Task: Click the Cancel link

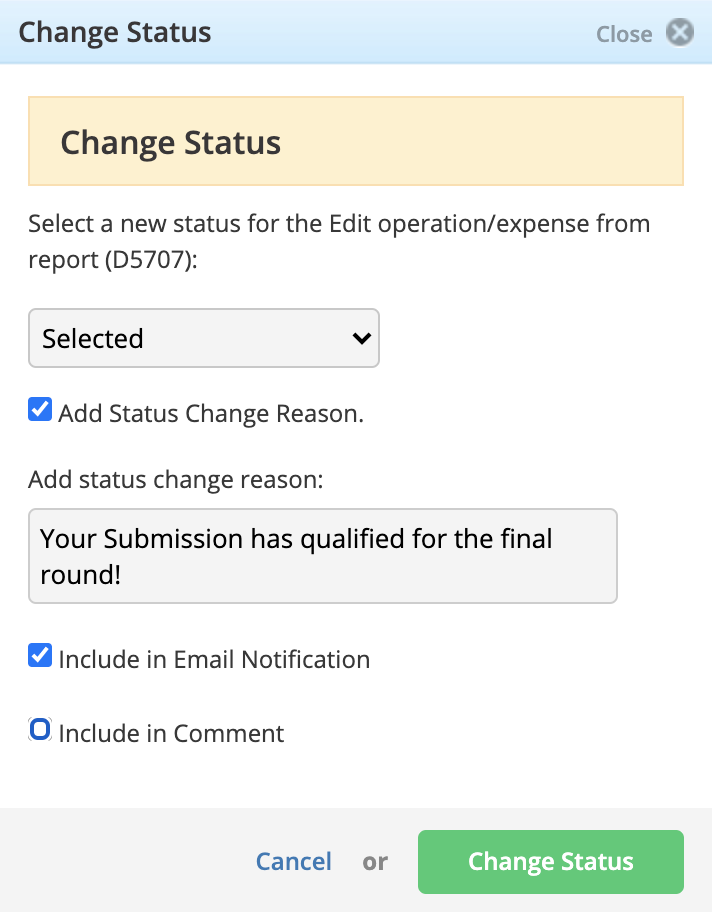Action: (x=294, y=861)
